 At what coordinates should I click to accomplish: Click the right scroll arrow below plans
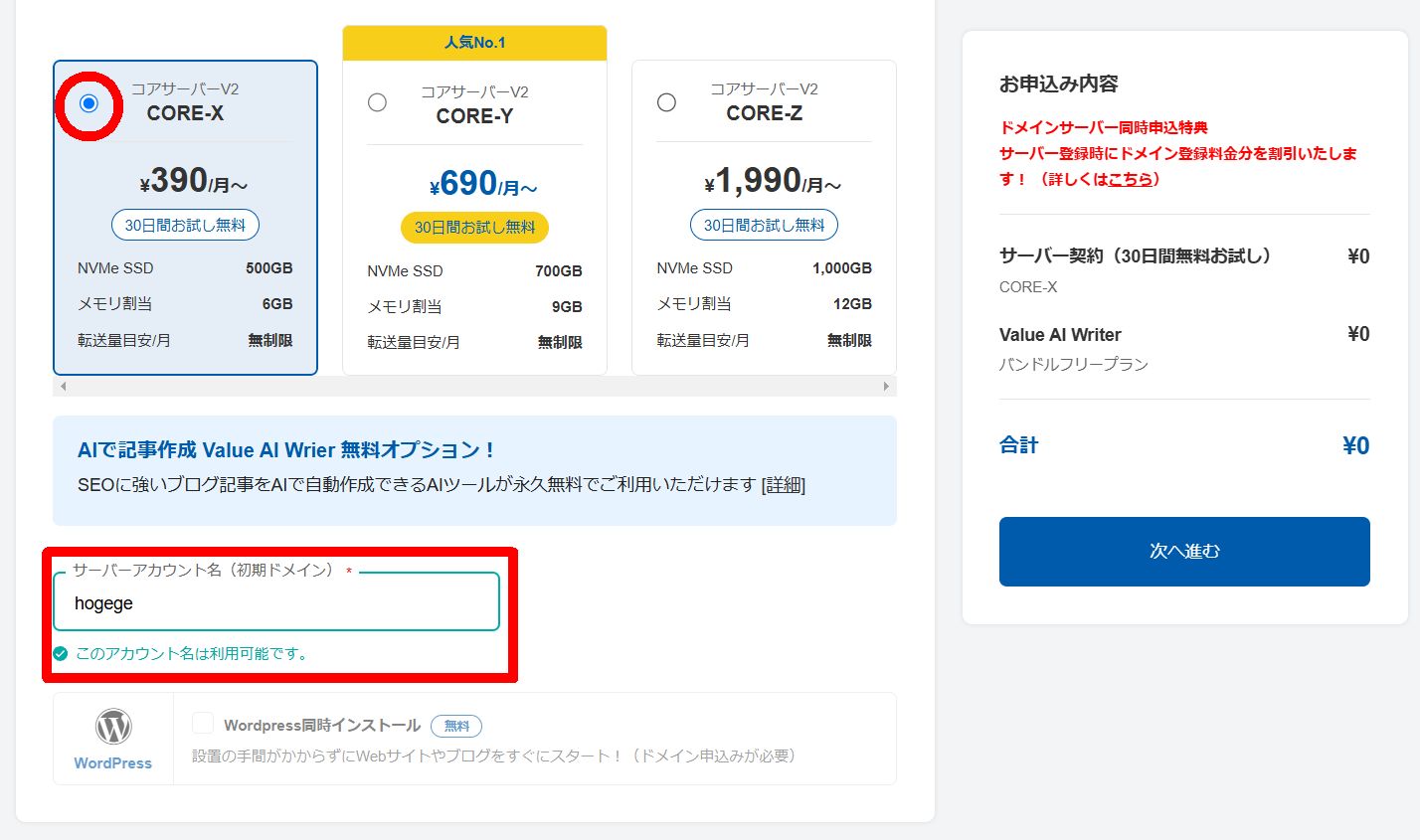click(x=886, y=385)
